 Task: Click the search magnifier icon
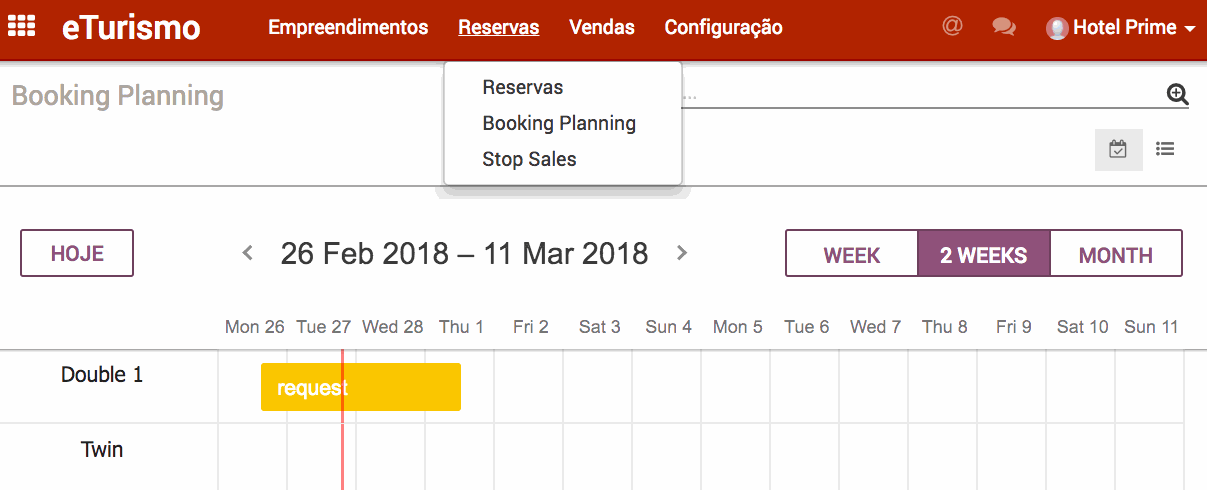pos(1177,94)
